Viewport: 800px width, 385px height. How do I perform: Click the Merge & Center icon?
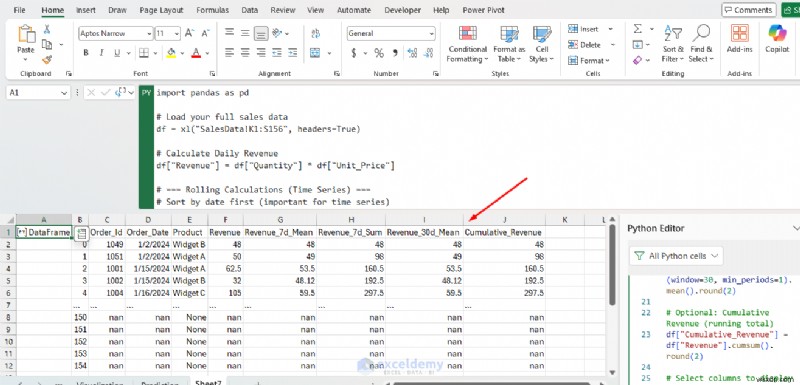315,53
